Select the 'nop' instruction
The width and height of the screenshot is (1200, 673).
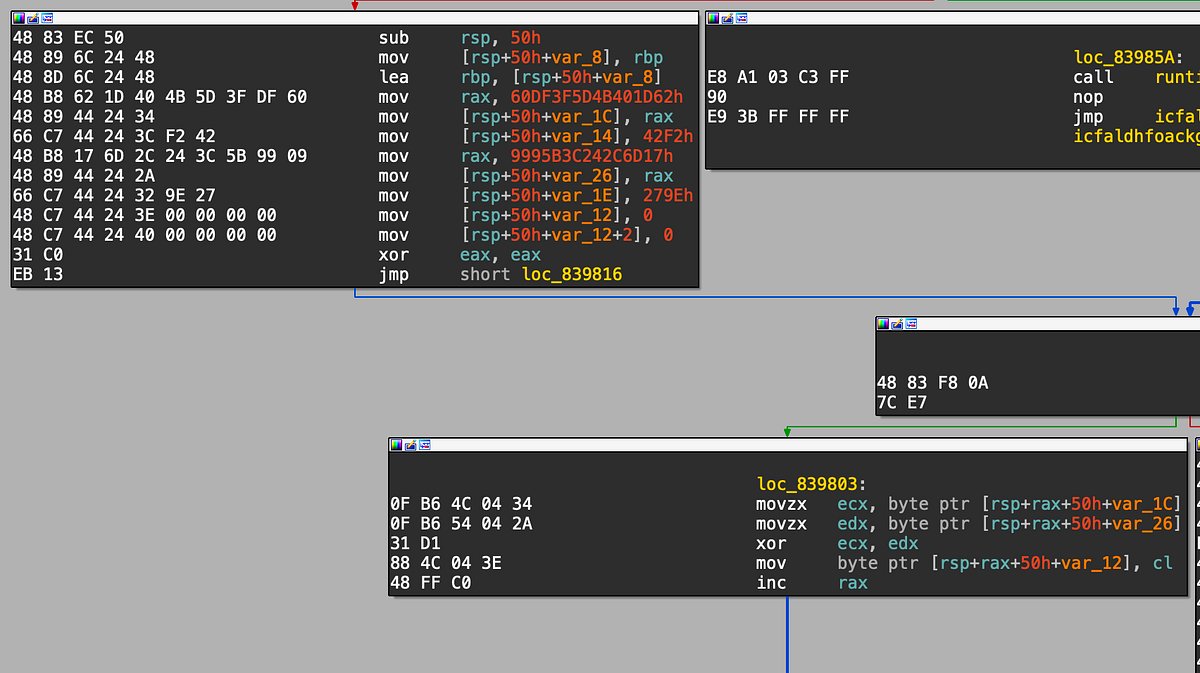1088,97
